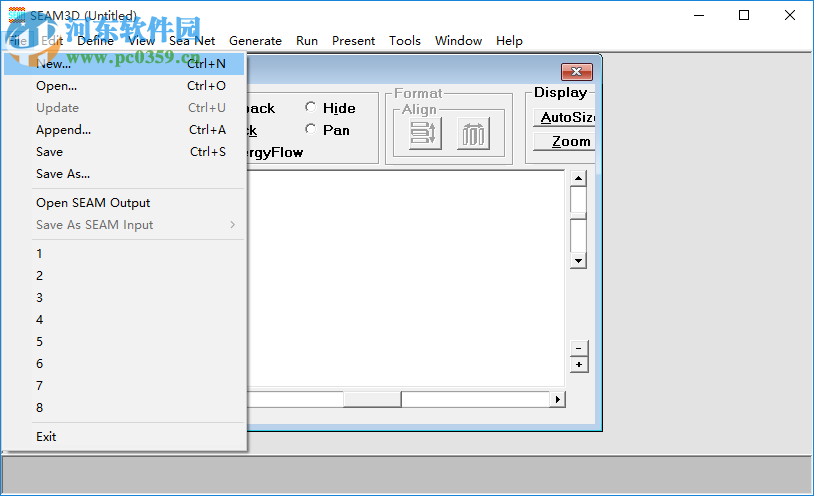
Task: Click the horizontal scrollbar thumb
Action: pos(372,399)
